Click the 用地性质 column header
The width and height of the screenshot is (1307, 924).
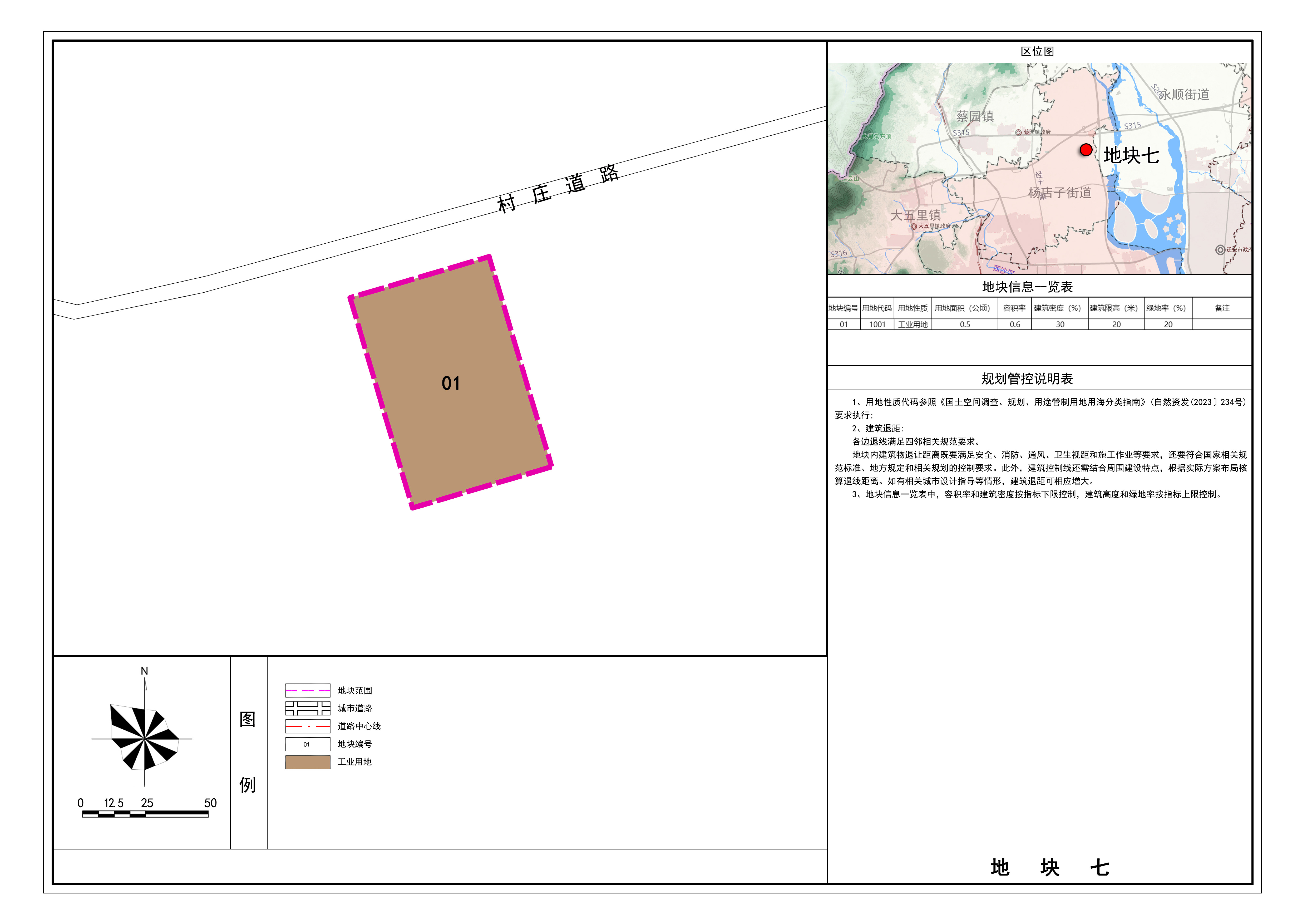tap(913, 308)
